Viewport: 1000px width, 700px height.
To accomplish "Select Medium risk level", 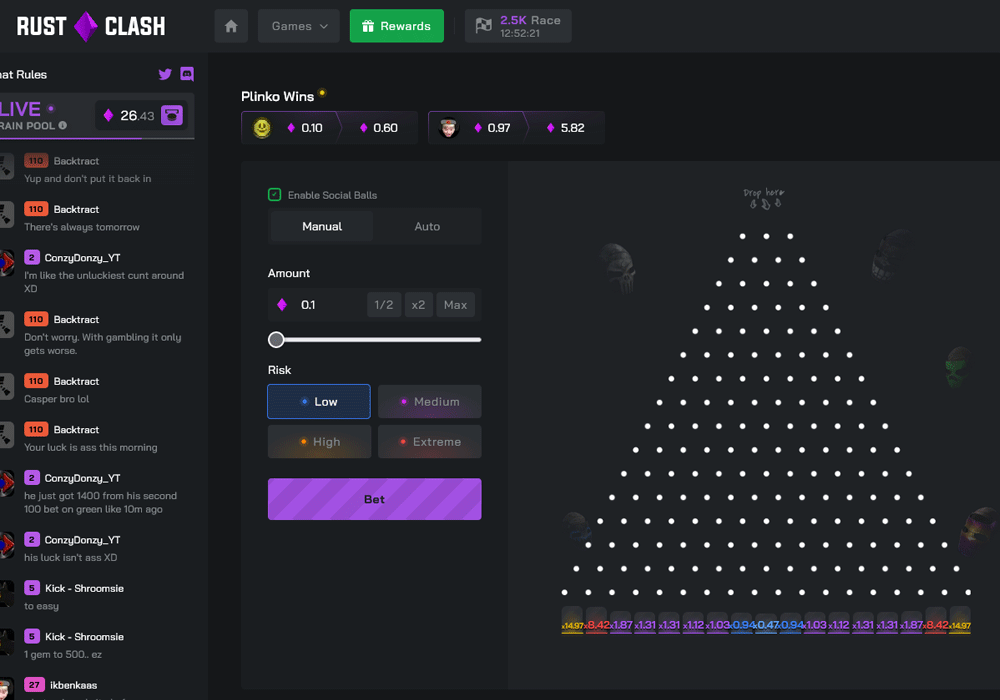I will (x=430, y=402).
